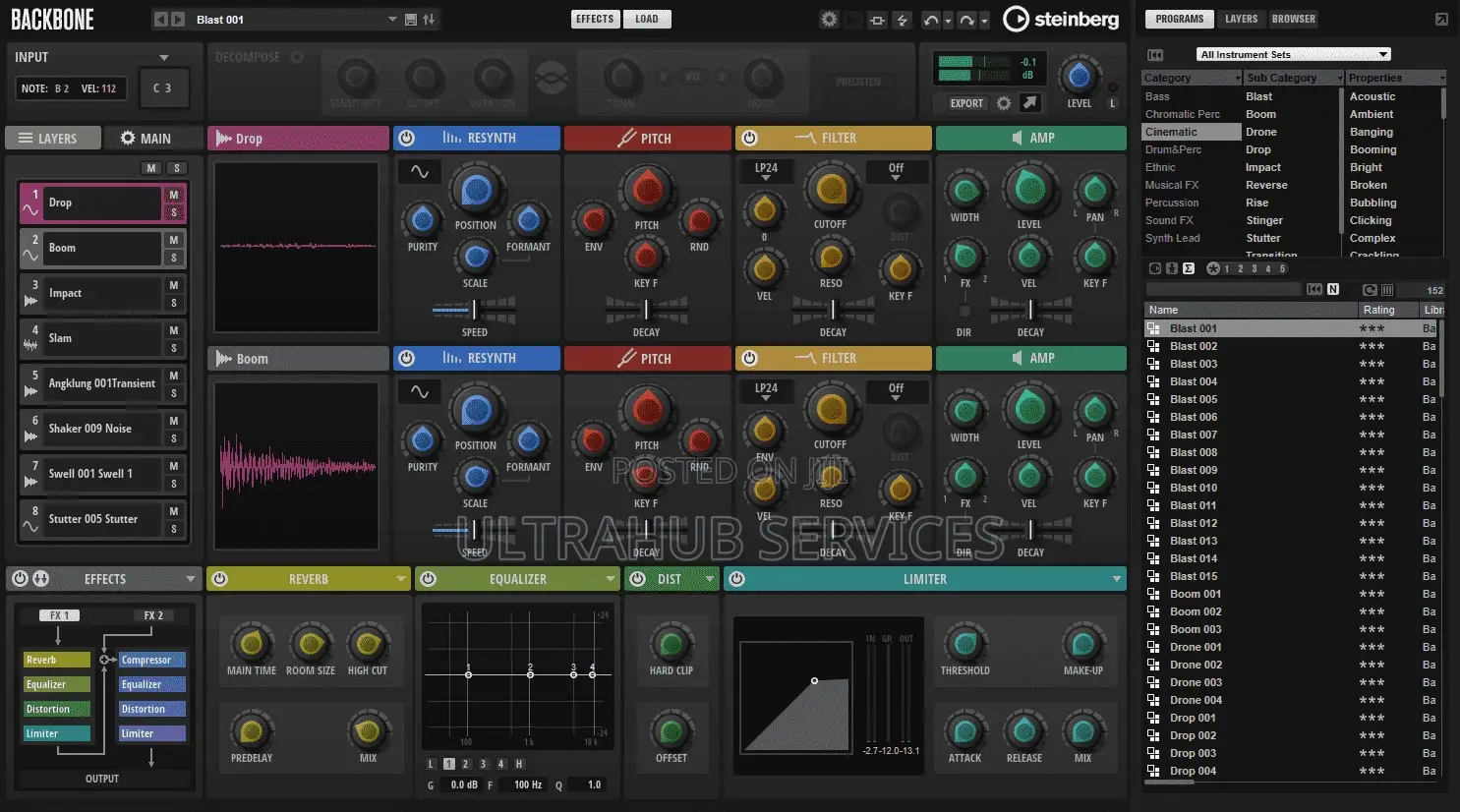Image resolution: width=1460 pixels, height=812 pixels.
Task: Load the previous program with the left arrow
Action: [x=161, y=20]
